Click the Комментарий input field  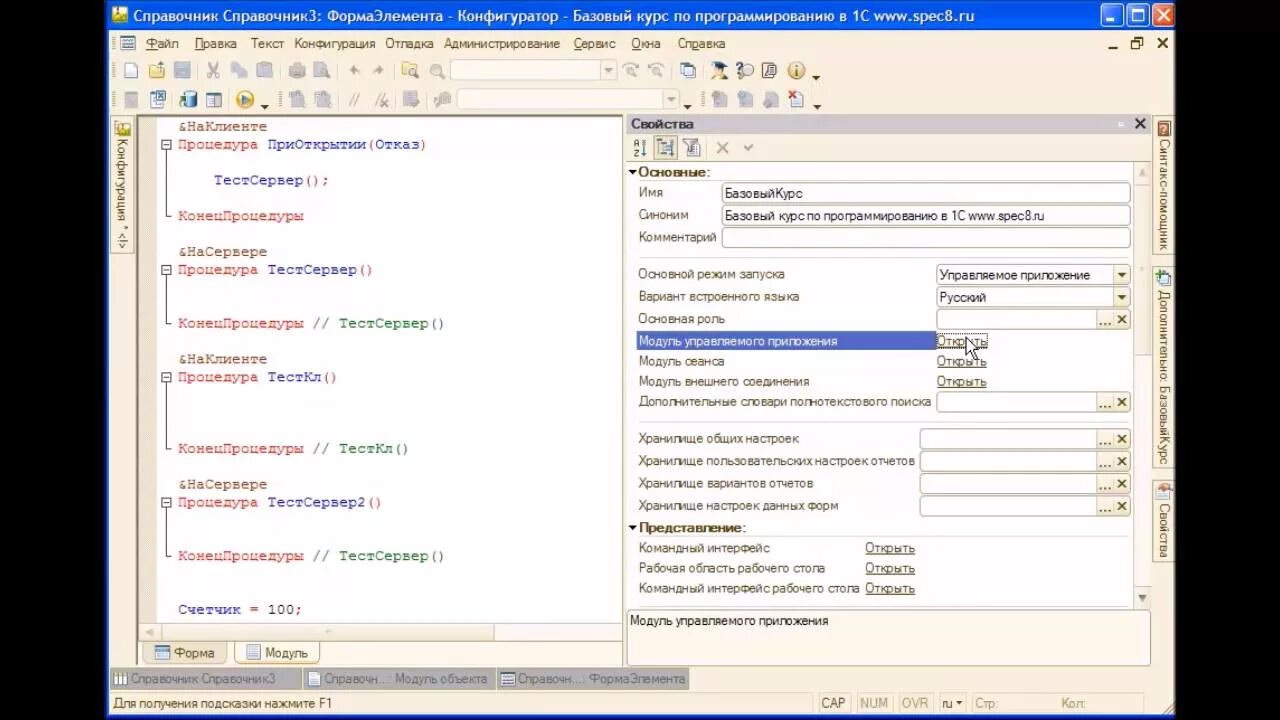[926, 238]
